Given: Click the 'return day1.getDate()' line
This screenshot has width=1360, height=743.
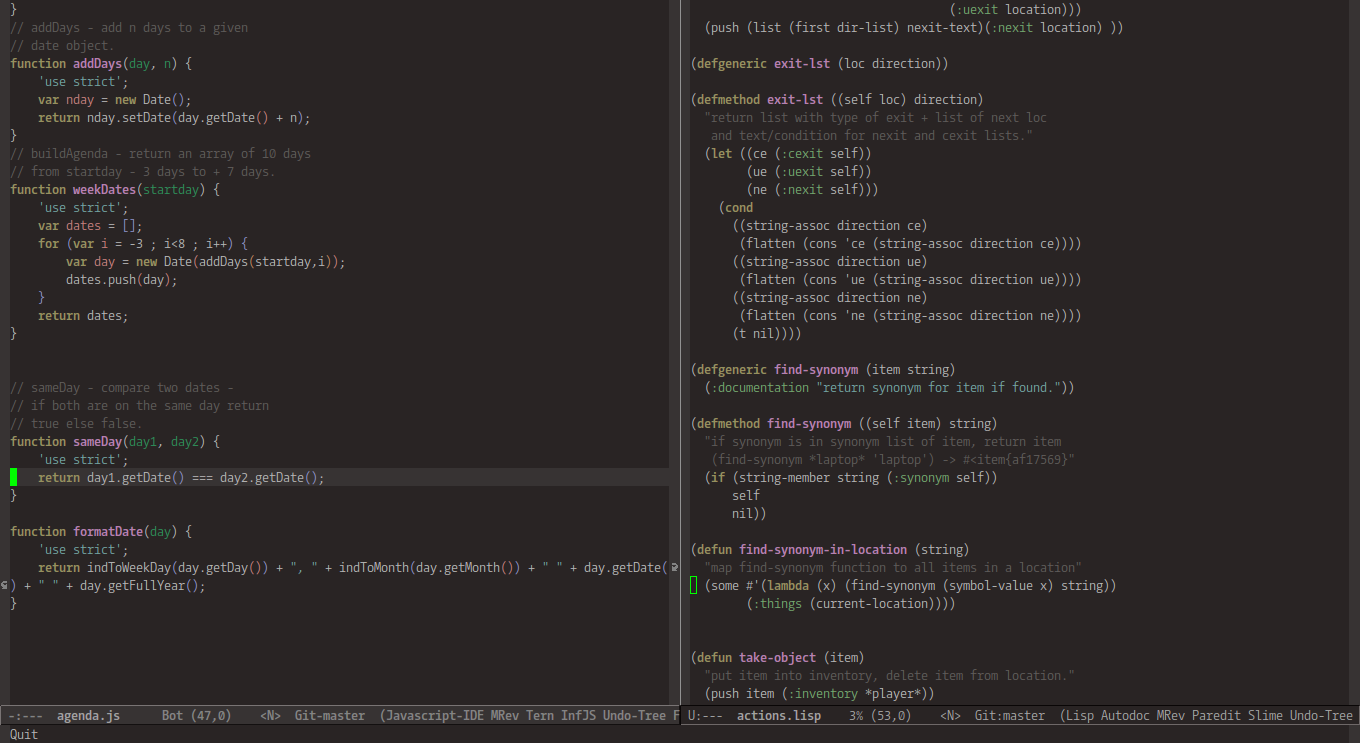Looking at the screenshot, I should point(181,478).
